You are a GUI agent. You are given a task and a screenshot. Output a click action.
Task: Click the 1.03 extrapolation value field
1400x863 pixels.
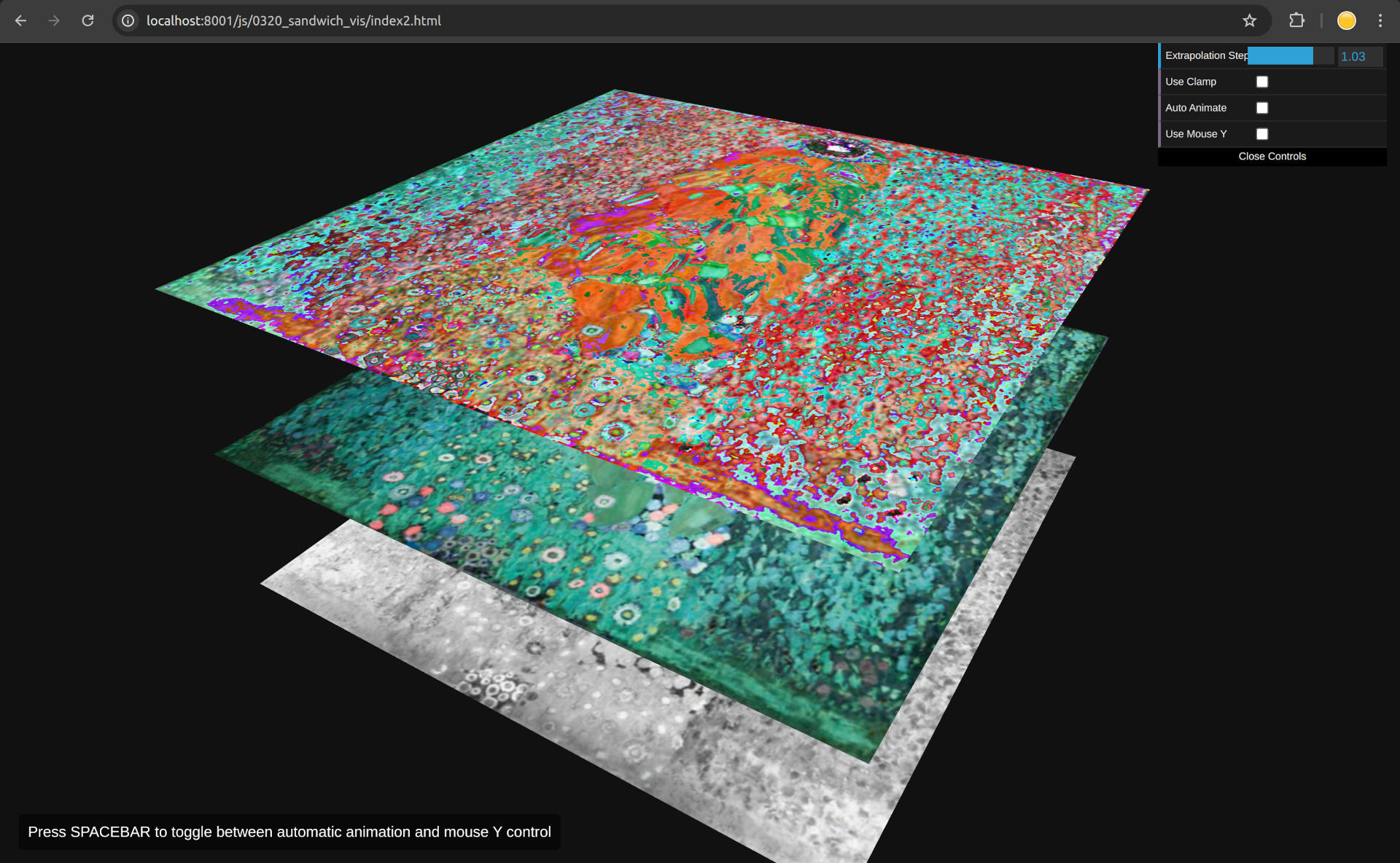click(x=1359, y=56)
